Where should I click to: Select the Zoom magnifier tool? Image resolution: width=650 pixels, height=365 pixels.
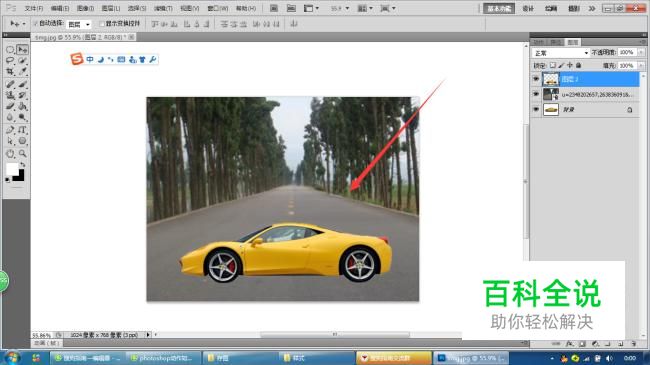tap(22, 153)
